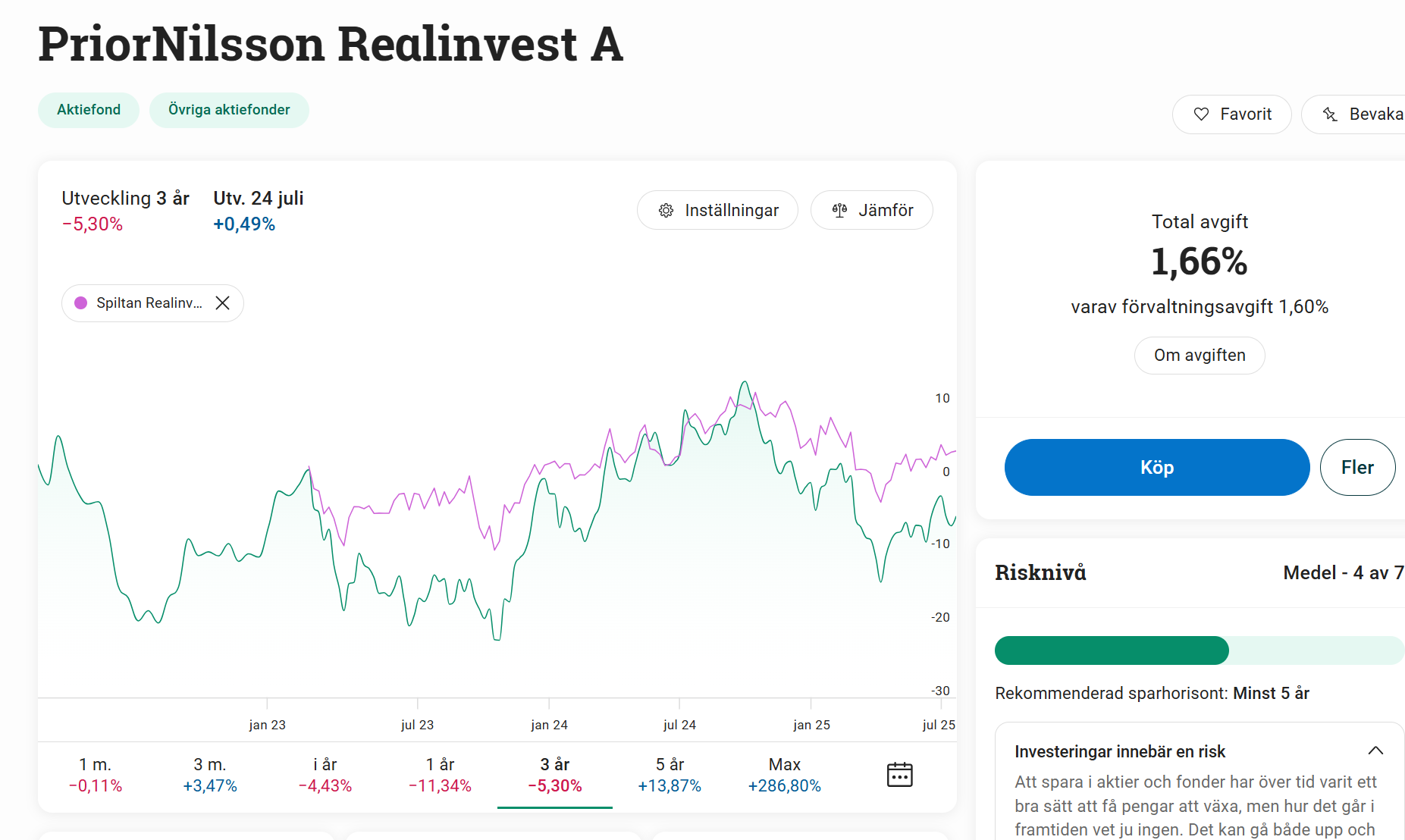Click the Jämför scales icon

(839, 211)
